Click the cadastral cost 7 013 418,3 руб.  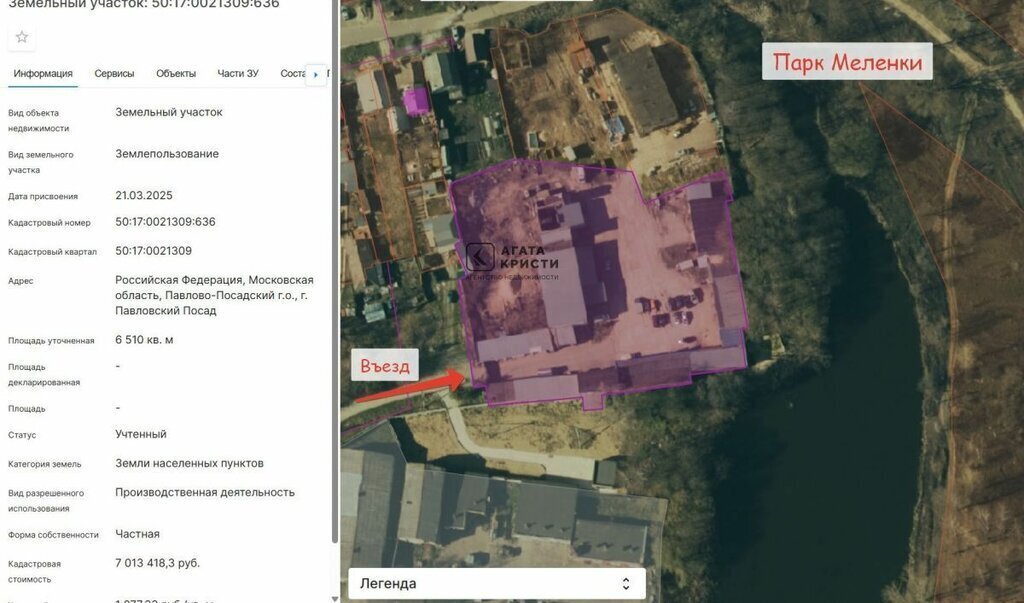[157, 563]
